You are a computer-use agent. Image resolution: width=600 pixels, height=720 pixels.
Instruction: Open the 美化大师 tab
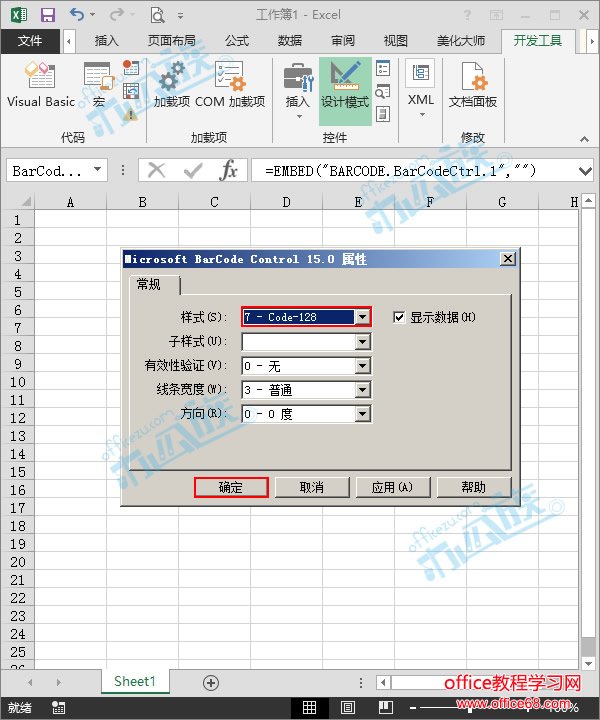tap(461, 41)
